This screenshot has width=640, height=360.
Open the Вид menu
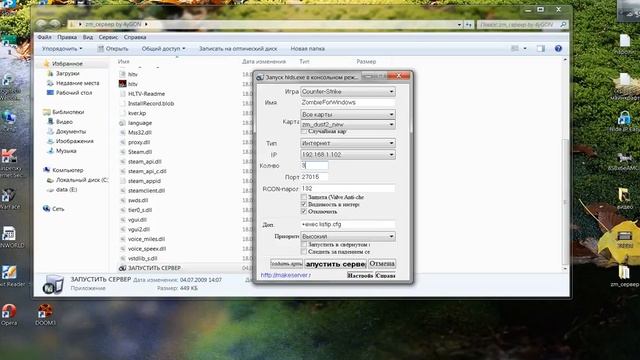tap(88, 37)
